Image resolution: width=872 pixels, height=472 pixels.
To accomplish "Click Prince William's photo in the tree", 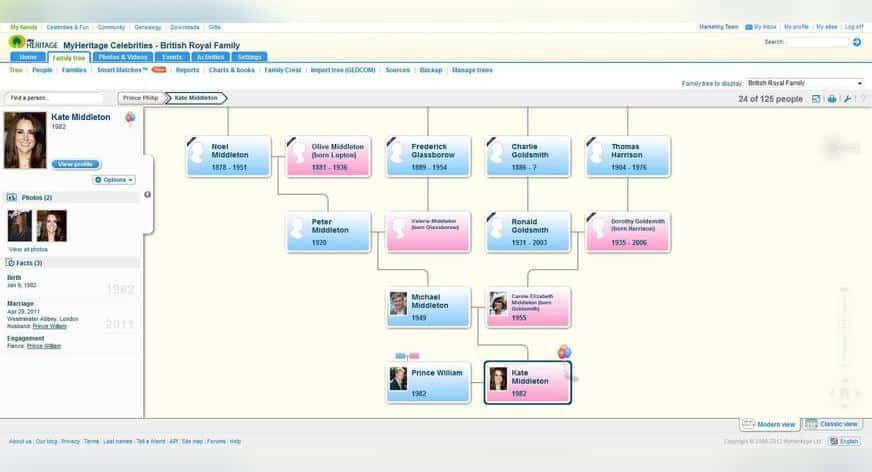I will coord(398,379).
